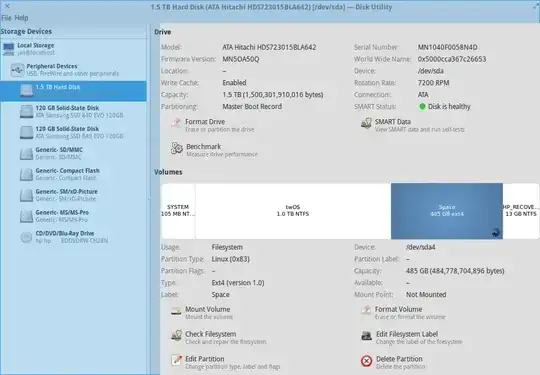Select the 1.5 TB Hard Disk entry label
Screen dimensions: 540x375
[x=58, y=87]
